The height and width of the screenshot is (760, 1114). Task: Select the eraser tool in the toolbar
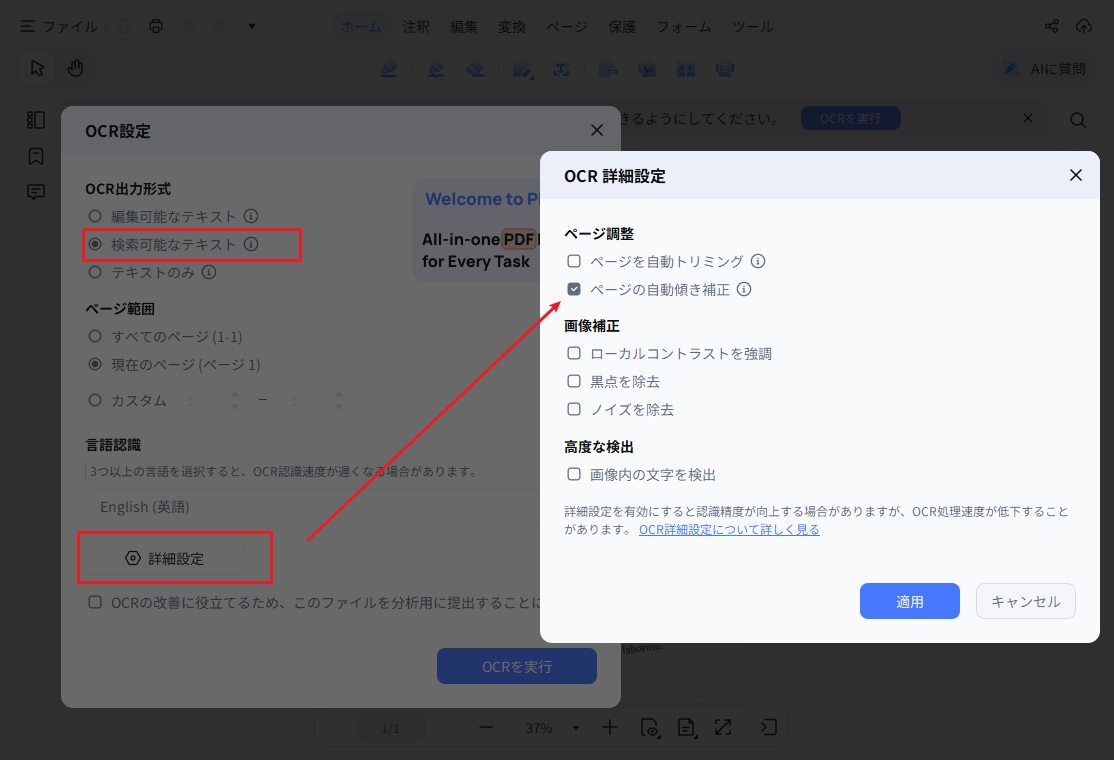click(475, 69)
